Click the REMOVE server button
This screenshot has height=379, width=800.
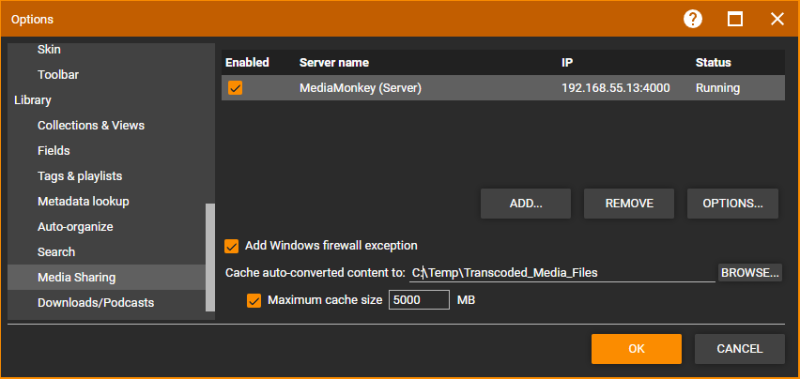point(629,204)
